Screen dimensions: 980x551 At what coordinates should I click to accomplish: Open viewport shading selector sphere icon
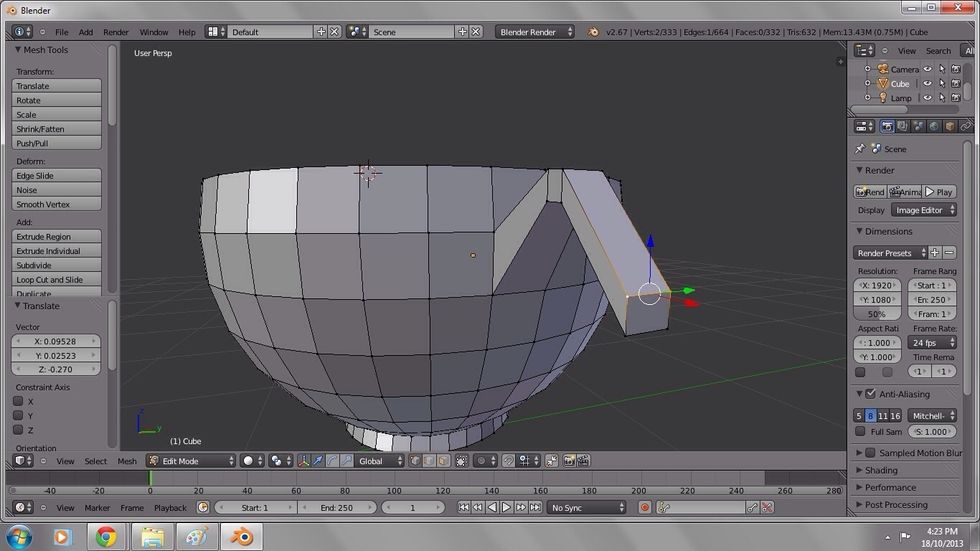click(x=252, y=461)
